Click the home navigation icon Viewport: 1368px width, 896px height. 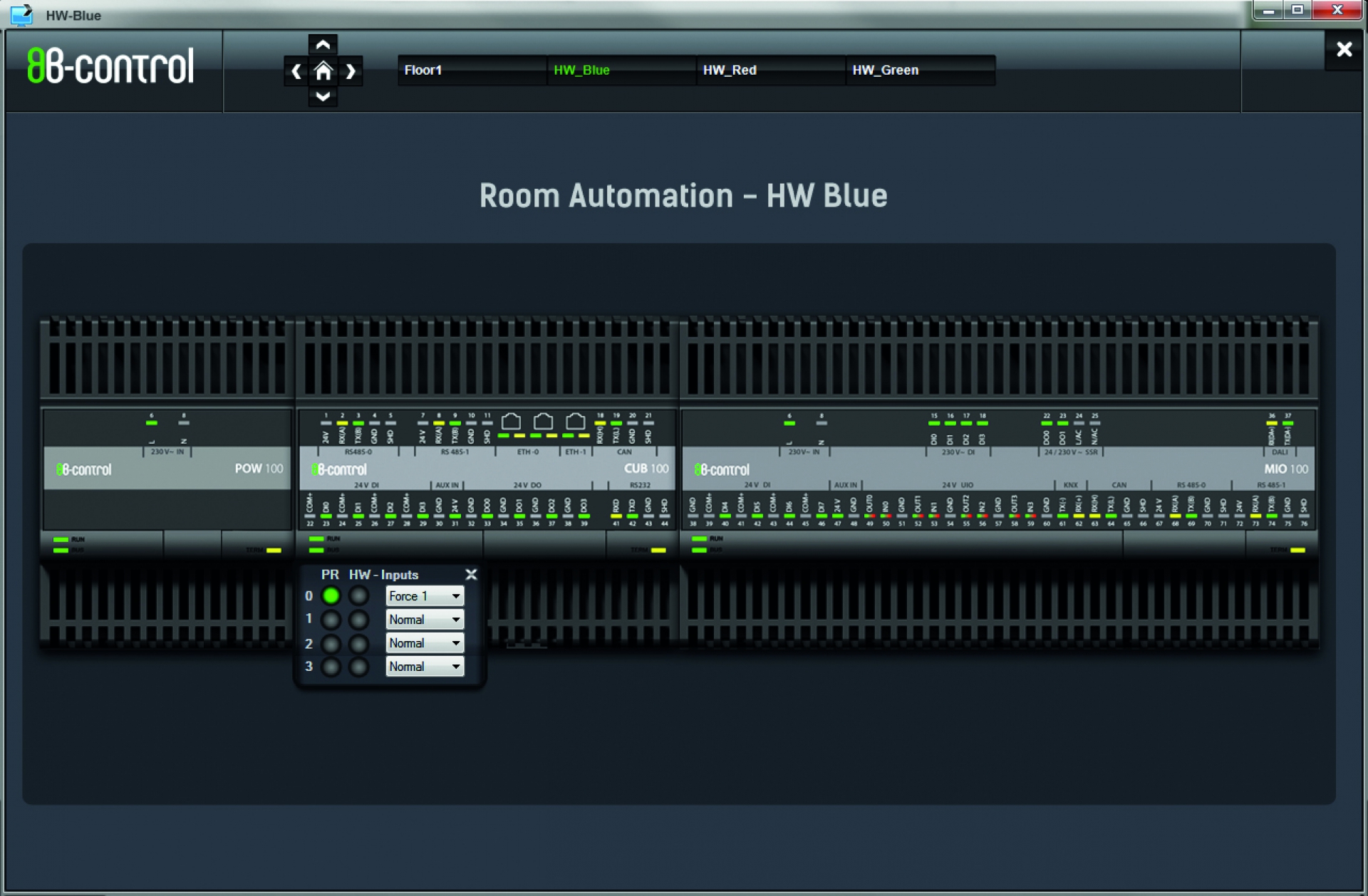pos(323,71)
